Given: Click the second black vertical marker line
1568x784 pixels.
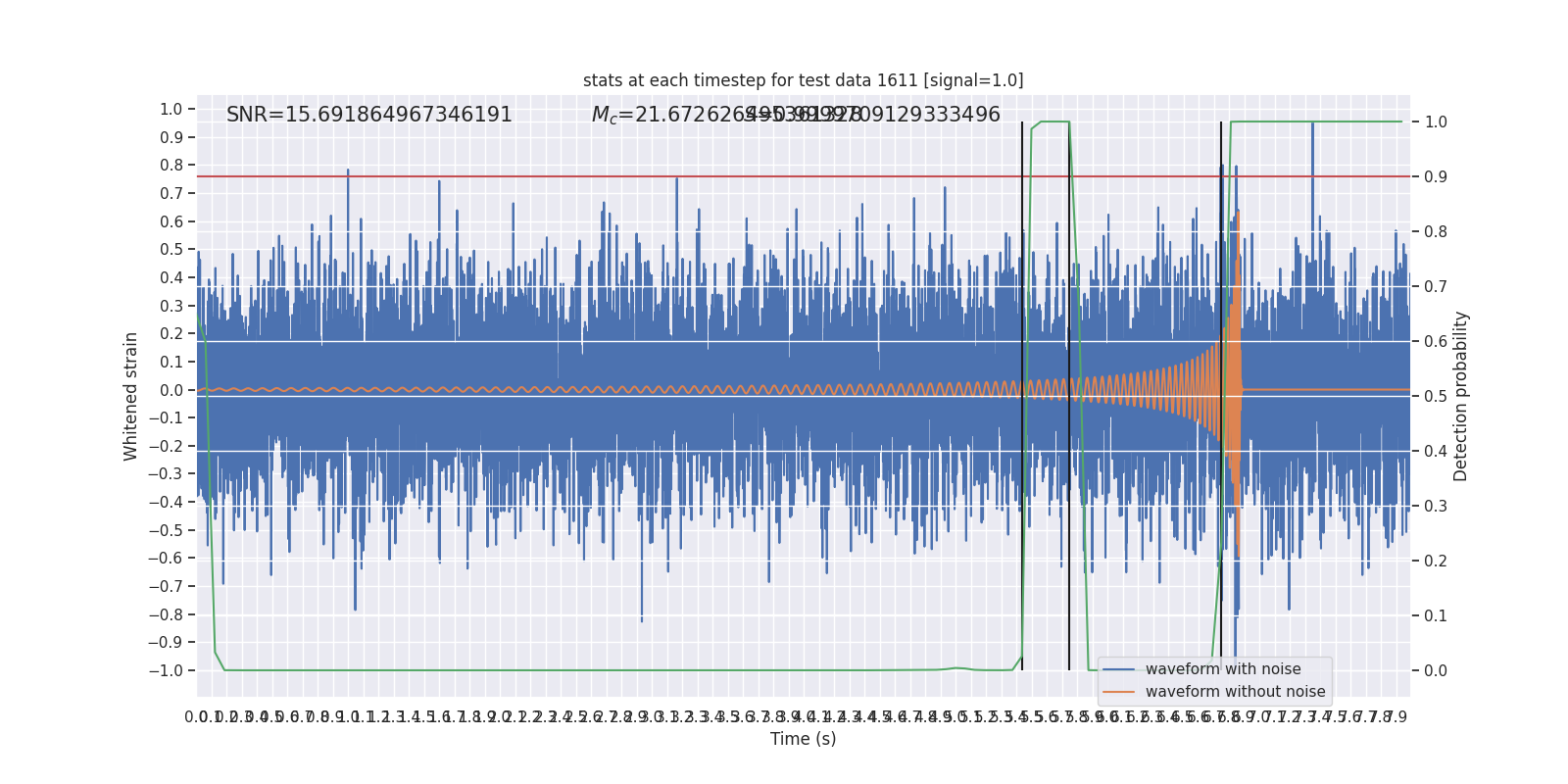Looking at the screenshot, I should (1069, 396).
